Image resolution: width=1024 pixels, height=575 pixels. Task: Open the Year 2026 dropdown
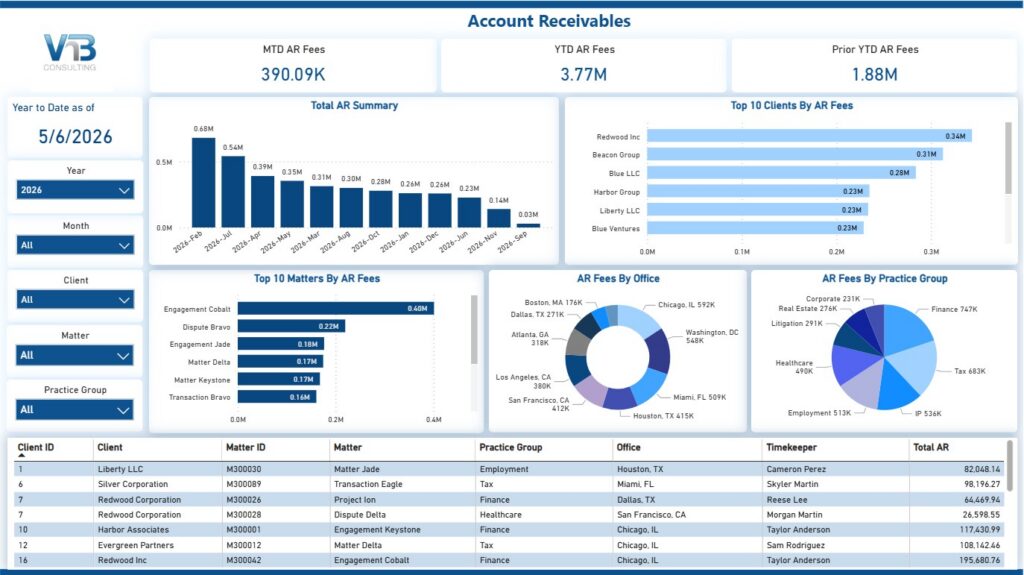point(75,190)
